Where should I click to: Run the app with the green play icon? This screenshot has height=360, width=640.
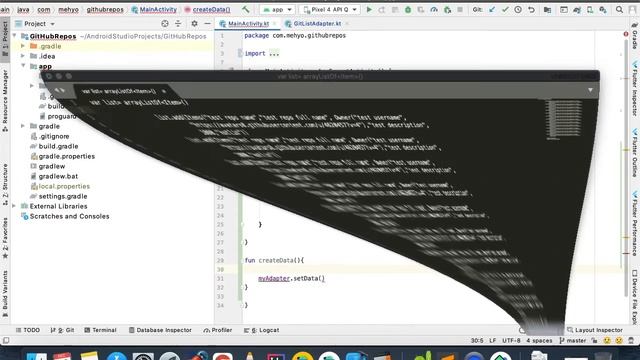[x=369, y=9]
